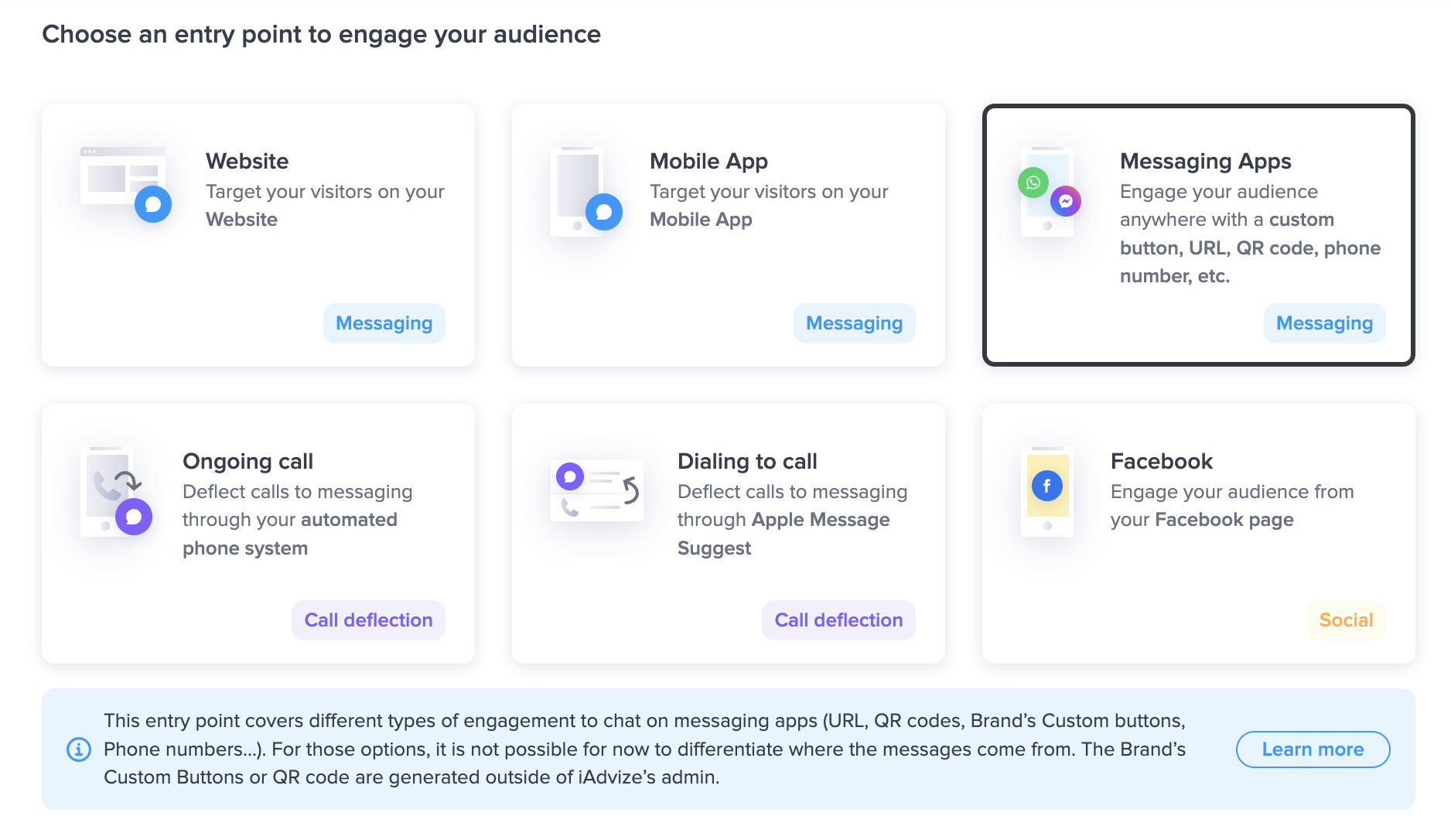The height and width of the screenshot is (840, 1451).
Task: Click the green WhatsApp icon
Action: coord(1033,183)
